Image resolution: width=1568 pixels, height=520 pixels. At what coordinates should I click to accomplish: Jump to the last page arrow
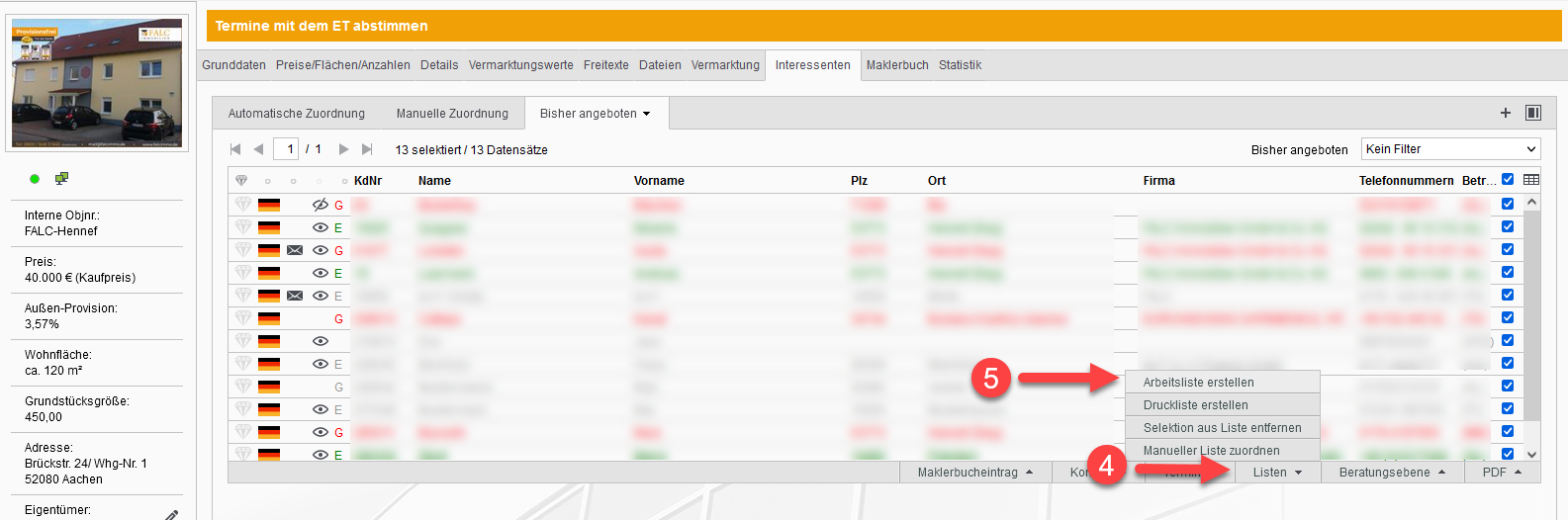point(367,149)
